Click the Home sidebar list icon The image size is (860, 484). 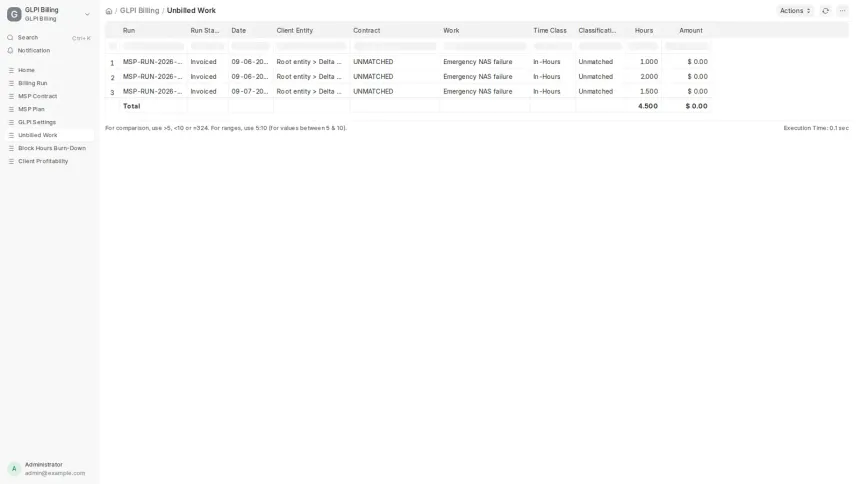pyautogui.click(x=11, y=70)
